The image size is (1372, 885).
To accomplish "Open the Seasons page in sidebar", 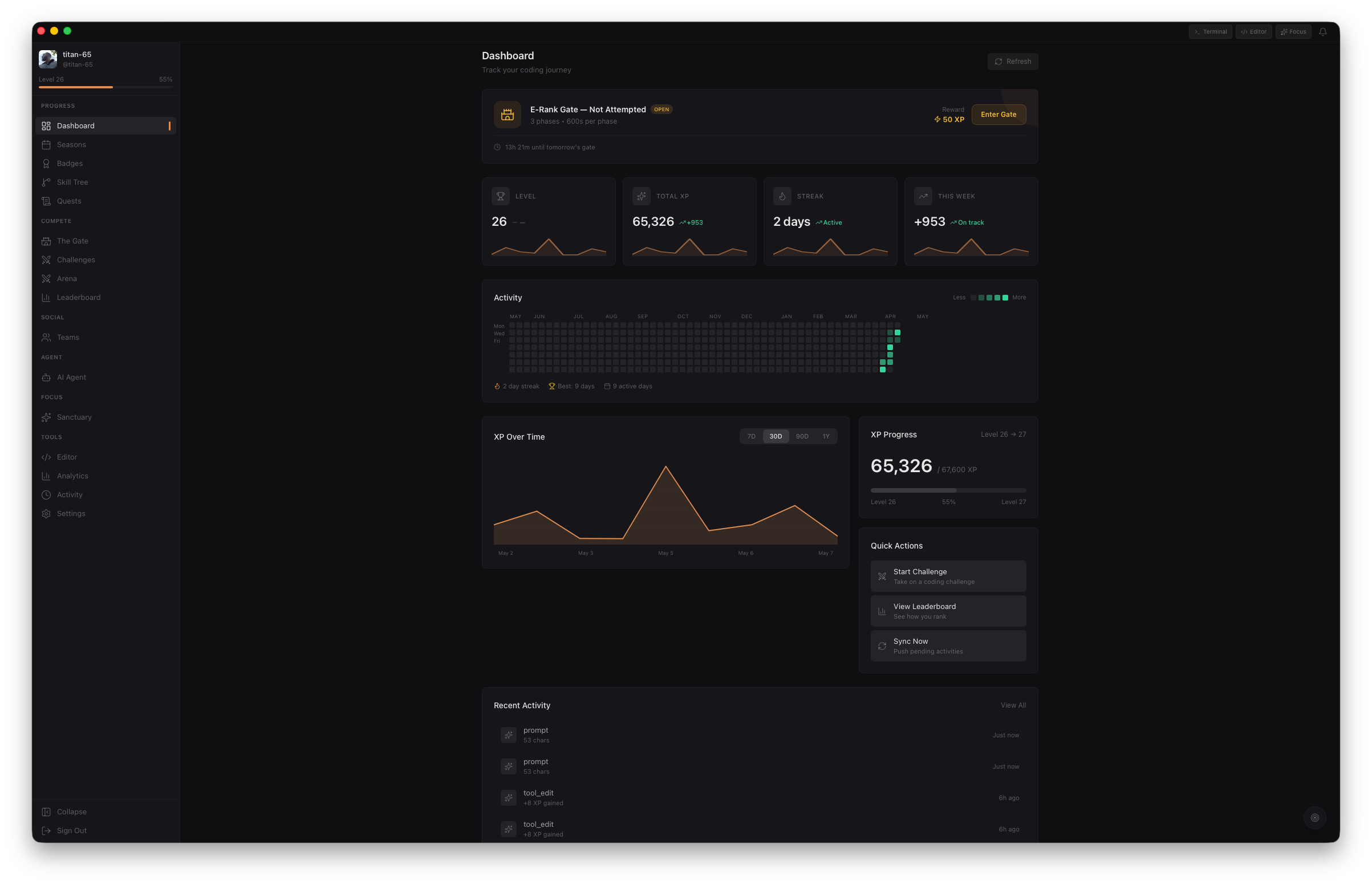I will (105, 145).
